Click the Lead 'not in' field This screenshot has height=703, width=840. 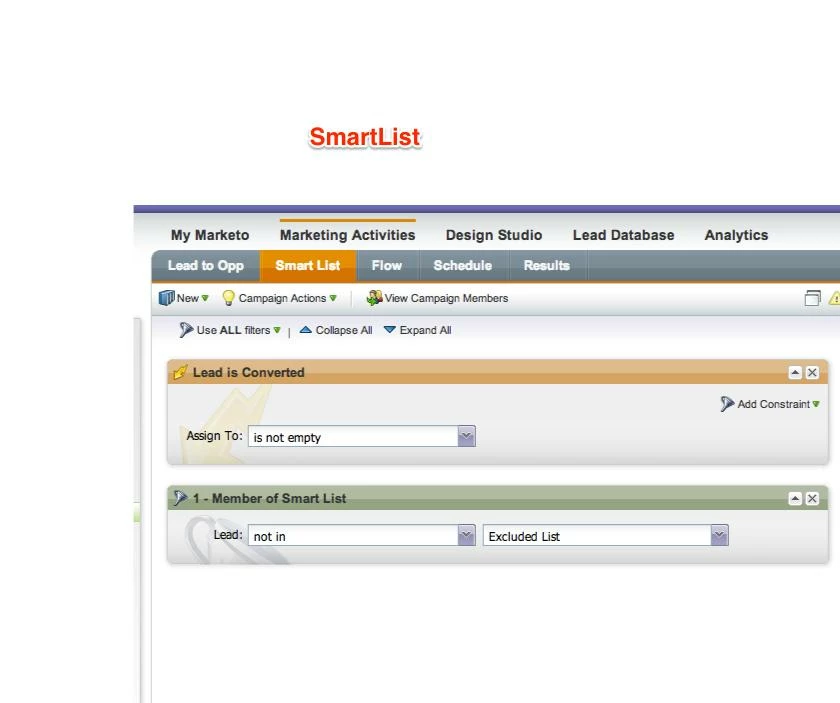tap(353, 535)
